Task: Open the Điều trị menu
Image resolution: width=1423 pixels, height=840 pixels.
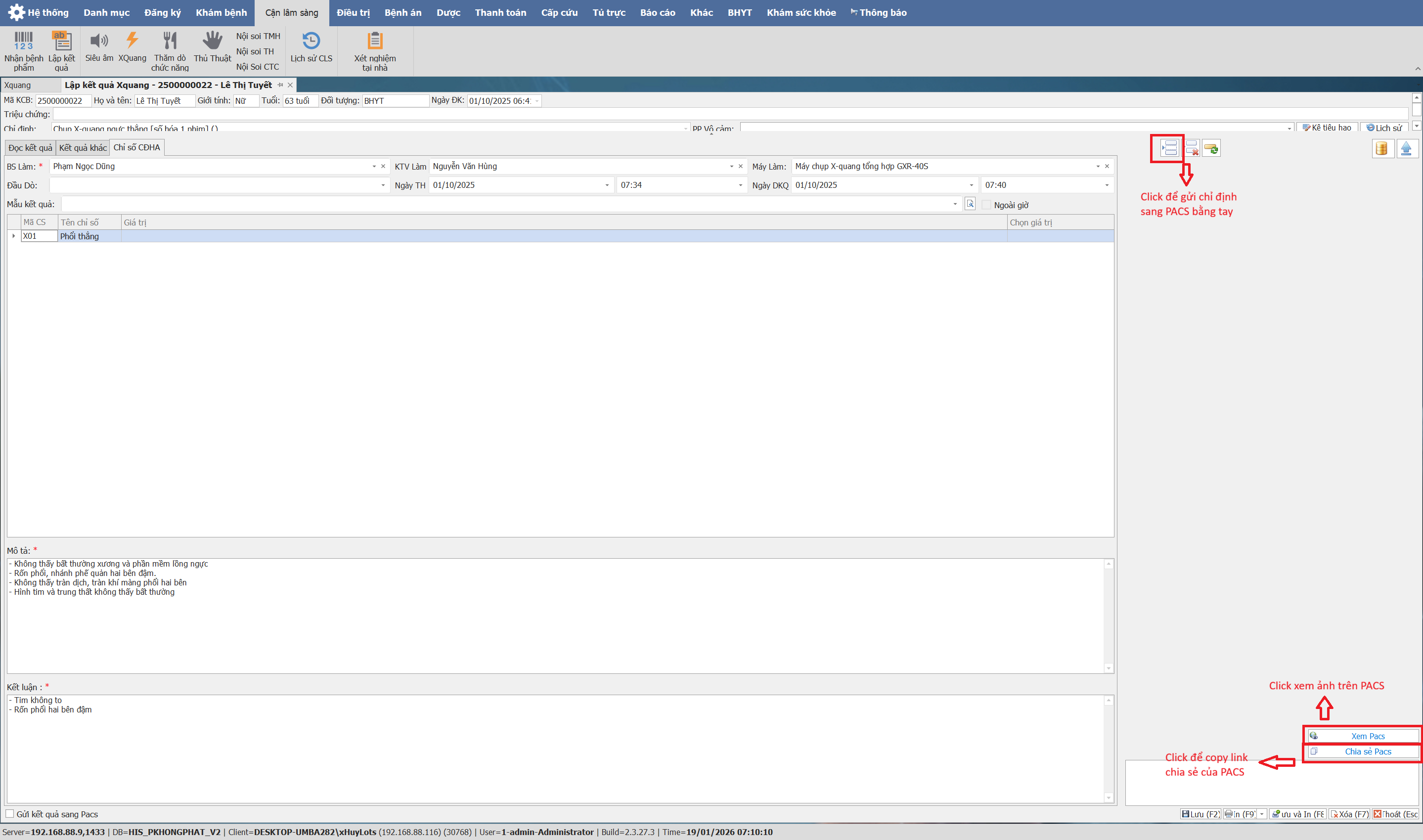Action: click(x=353, y=12)
